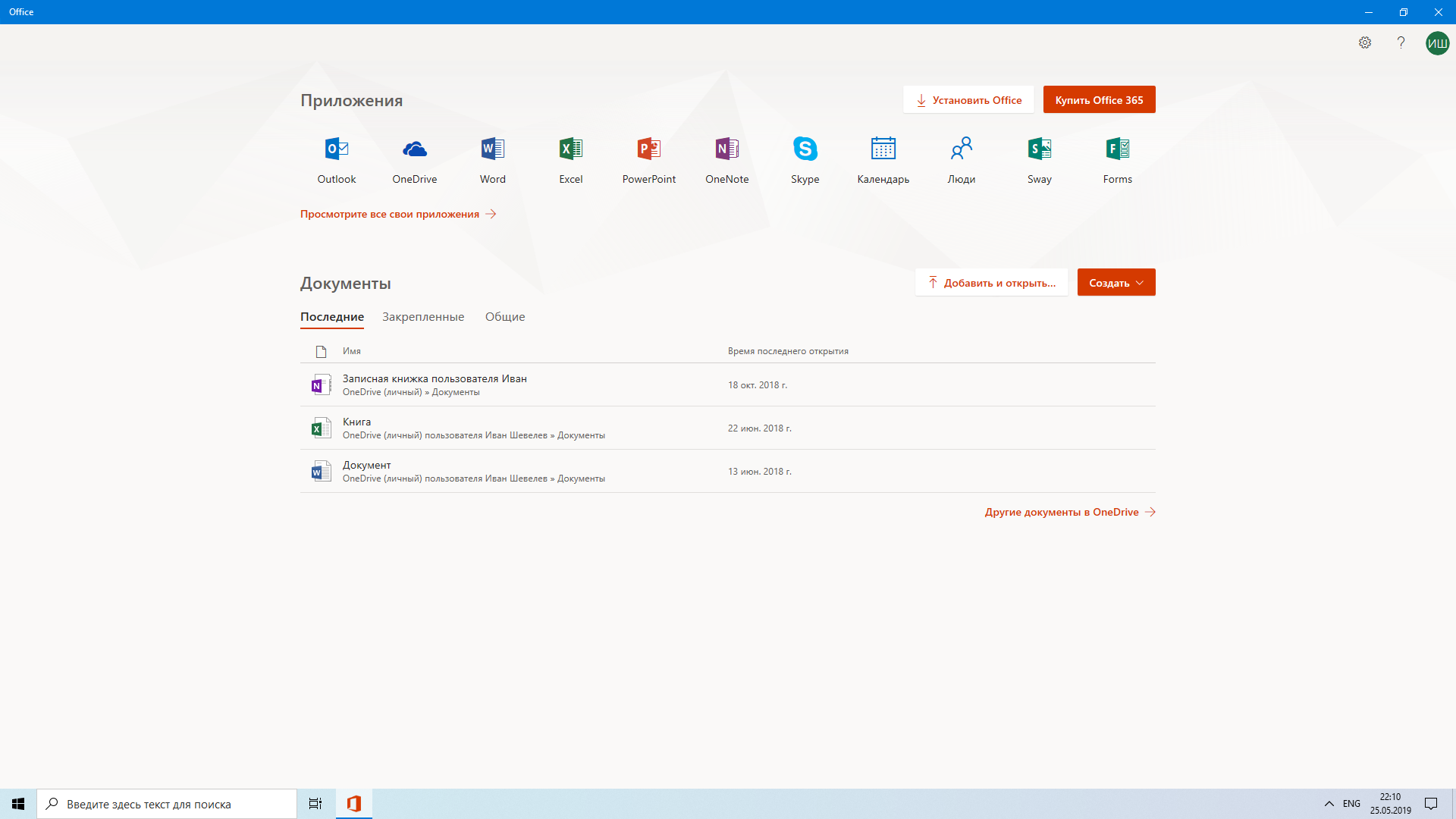Open the Forms app icon
The height and width of the screenshot is (819, 1456).
(1118, 149)
